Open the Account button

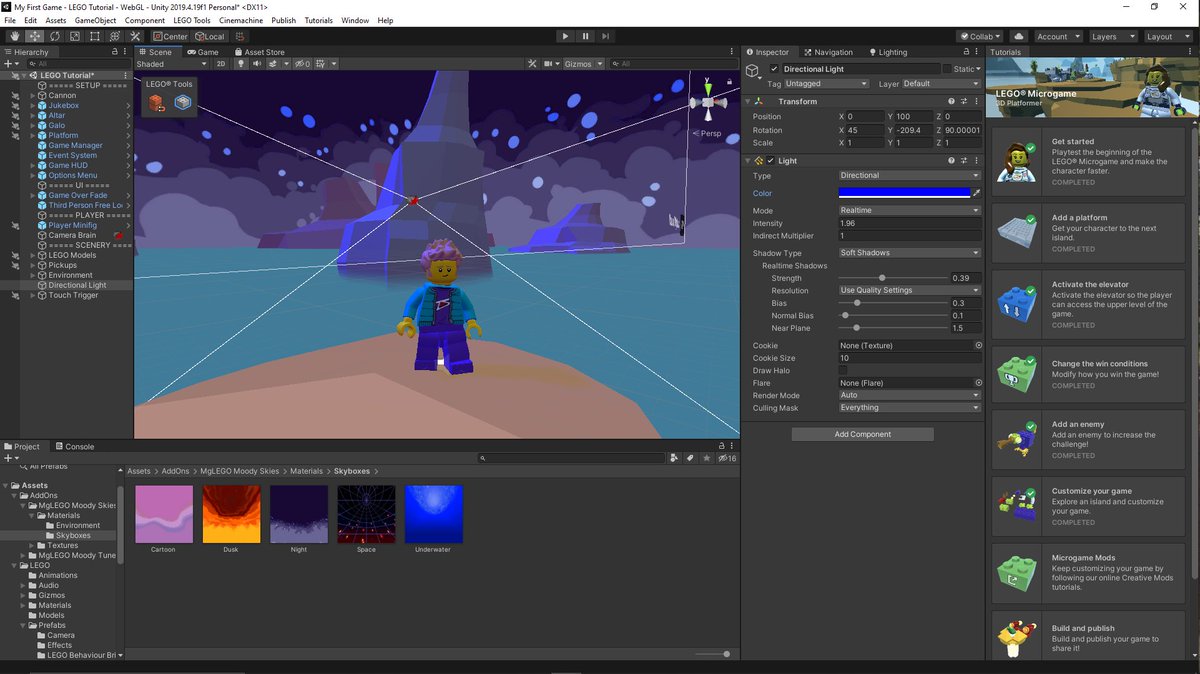click(x=1057, y=36)
